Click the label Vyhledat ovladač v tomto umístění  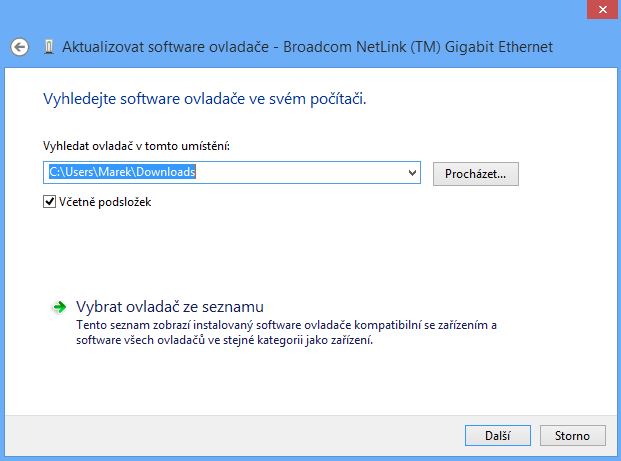[136, 146]
